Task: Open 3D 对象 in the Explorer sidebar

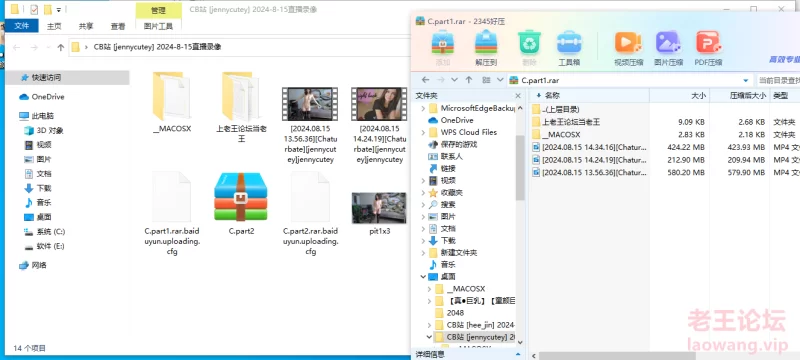Action: coord(44,131)
